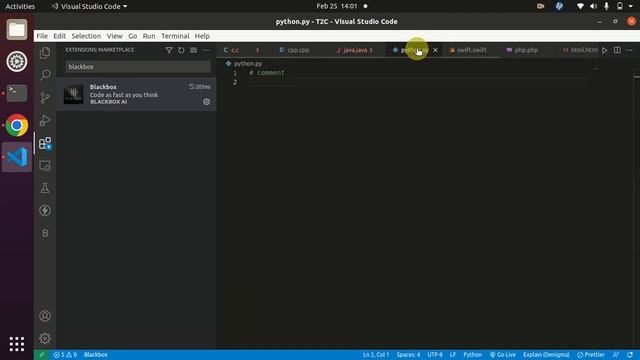Open the Run menu
Viewport: 640px width, 360px height.
pos(149,36)
